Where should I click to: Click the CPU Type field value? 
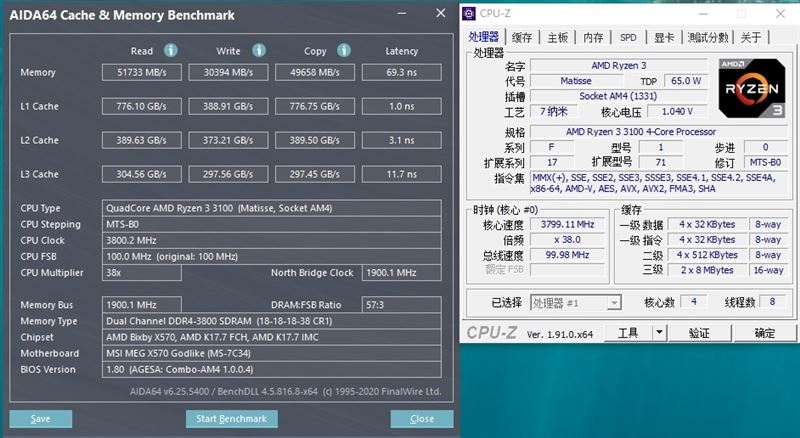pyautogui.click(x=271, y=208)
